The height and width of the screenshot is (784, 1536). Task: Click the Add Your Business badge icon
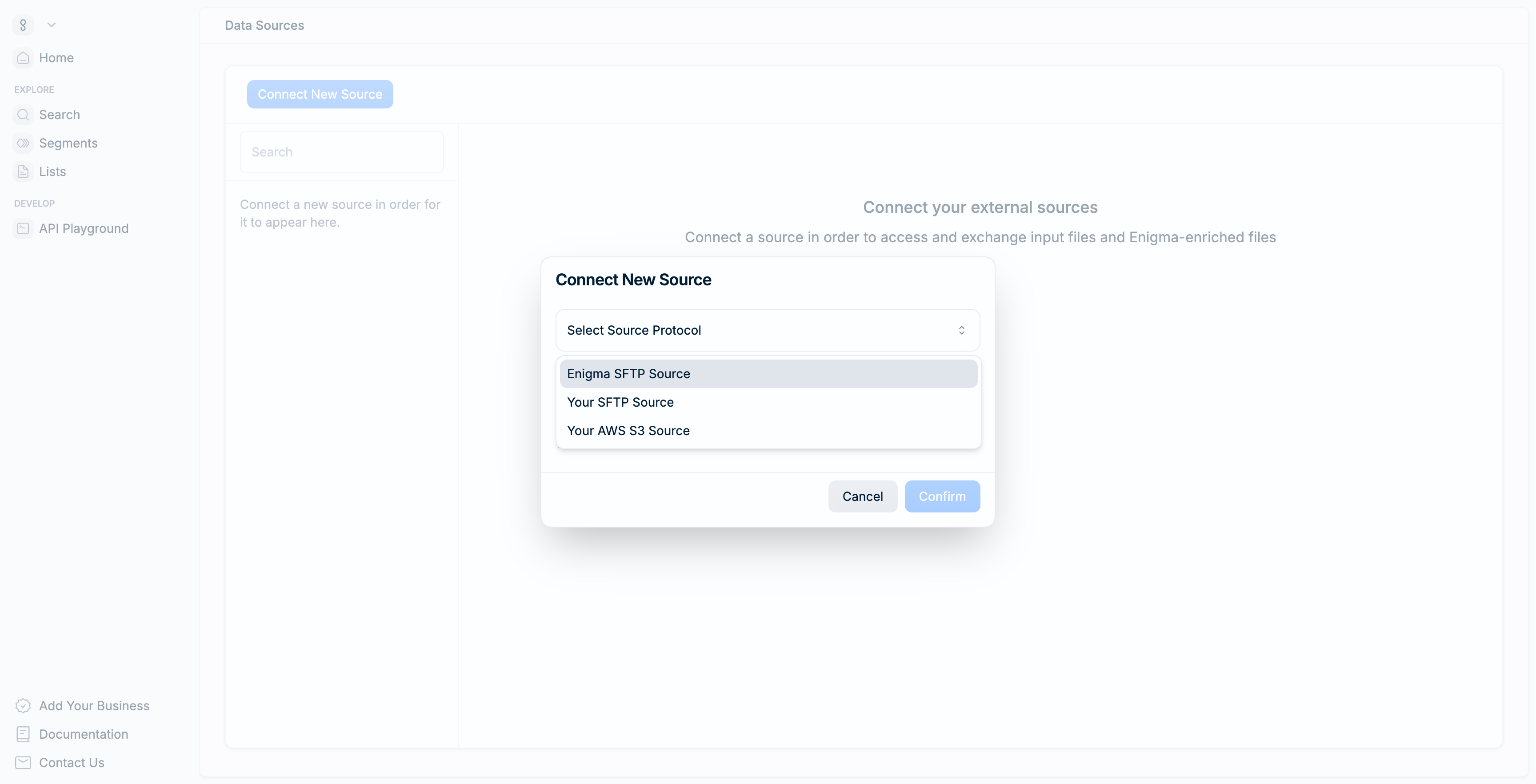click(x=23, y=705)
